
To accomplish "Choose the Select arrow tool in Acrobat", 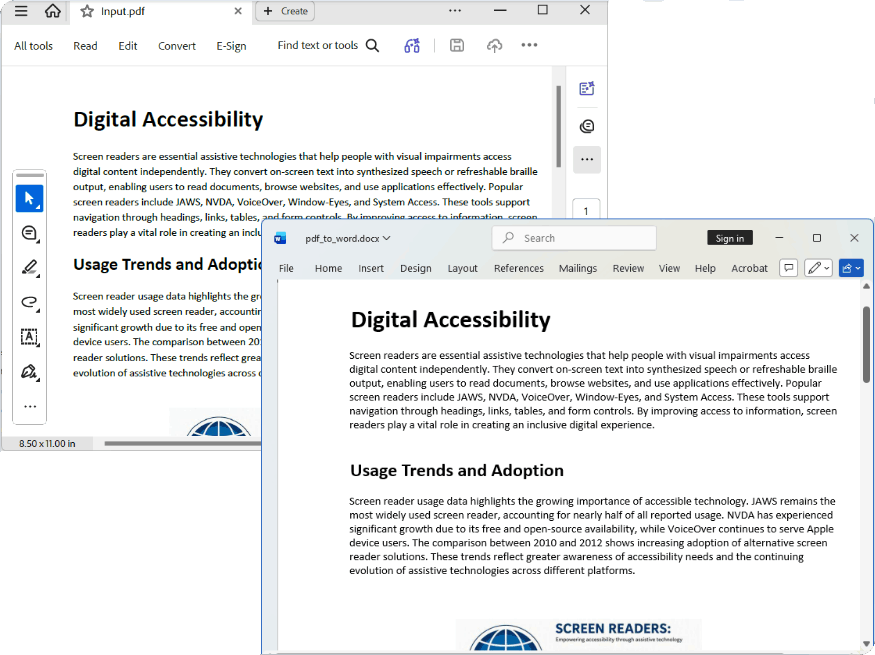I will [x=30, y=199].
